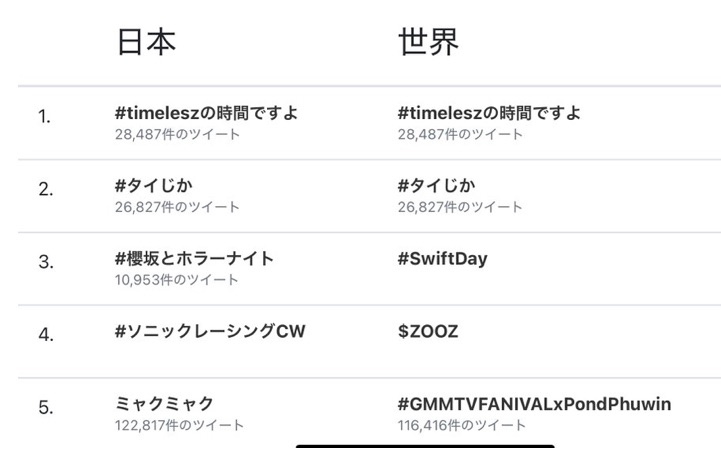Screen dimensions: 721x450
Task: Tap the 116,416件のツイート count
Action: point(461,425)
